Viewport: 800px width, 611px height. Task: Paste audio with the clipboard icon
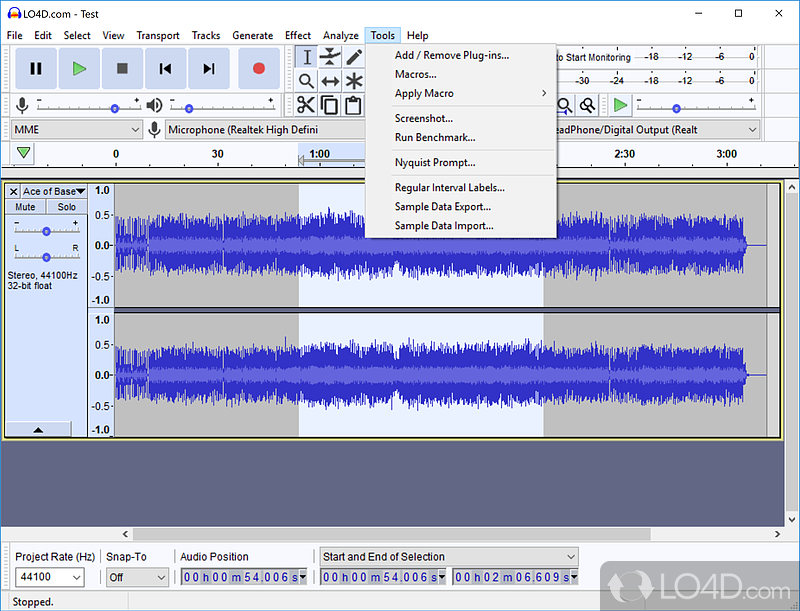(353, 105)
